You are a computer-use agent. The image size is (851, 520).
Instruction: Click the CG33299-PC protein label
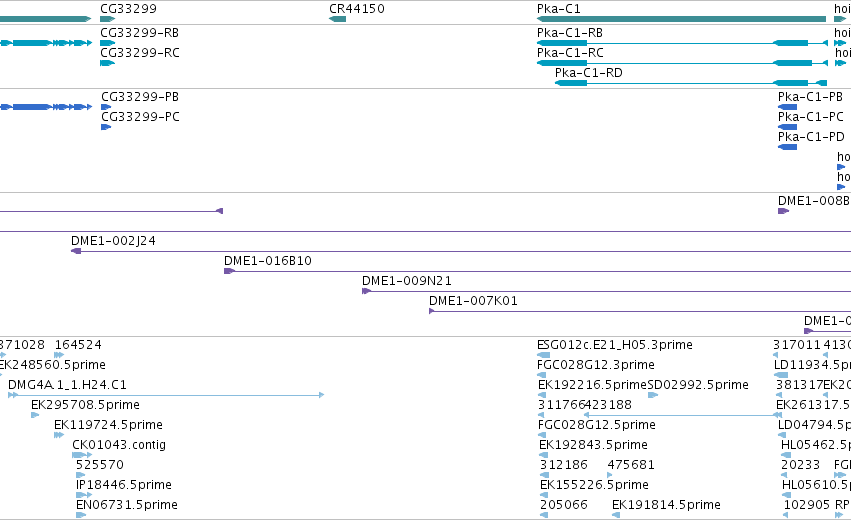tap(140, 117)
